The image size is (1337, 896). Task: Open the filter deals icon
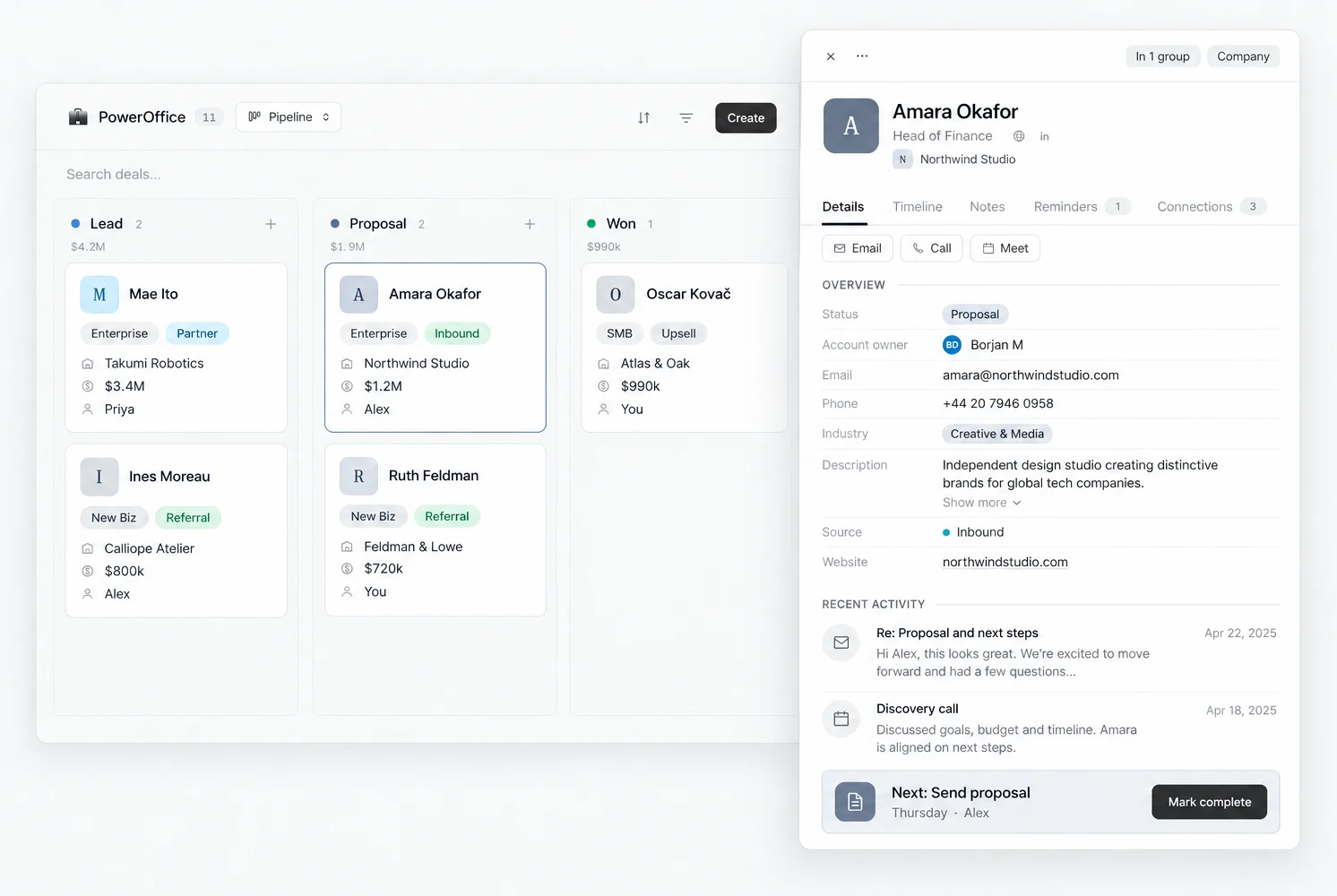[686, 117]
